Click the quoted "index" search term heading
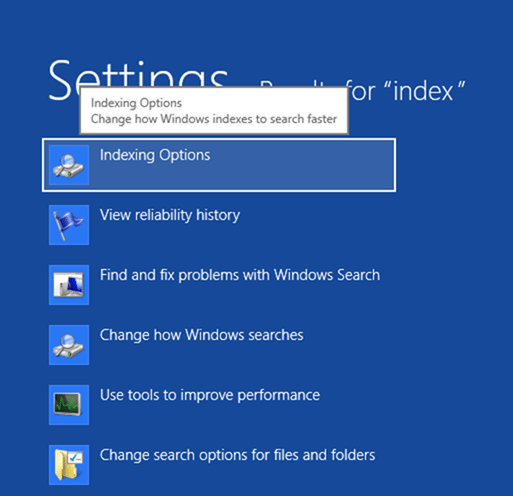 pos(424,91)
